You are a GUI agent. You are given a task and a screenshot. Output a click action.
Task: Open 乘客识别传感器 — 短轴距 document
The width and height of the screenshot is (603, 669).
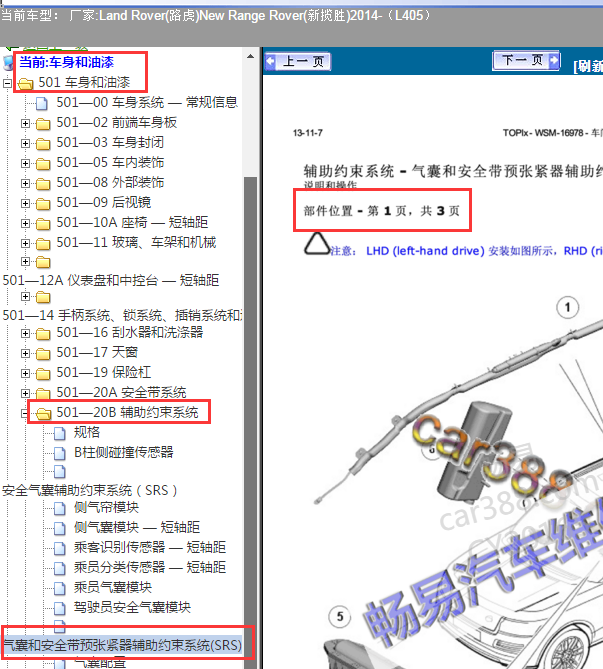150,547
